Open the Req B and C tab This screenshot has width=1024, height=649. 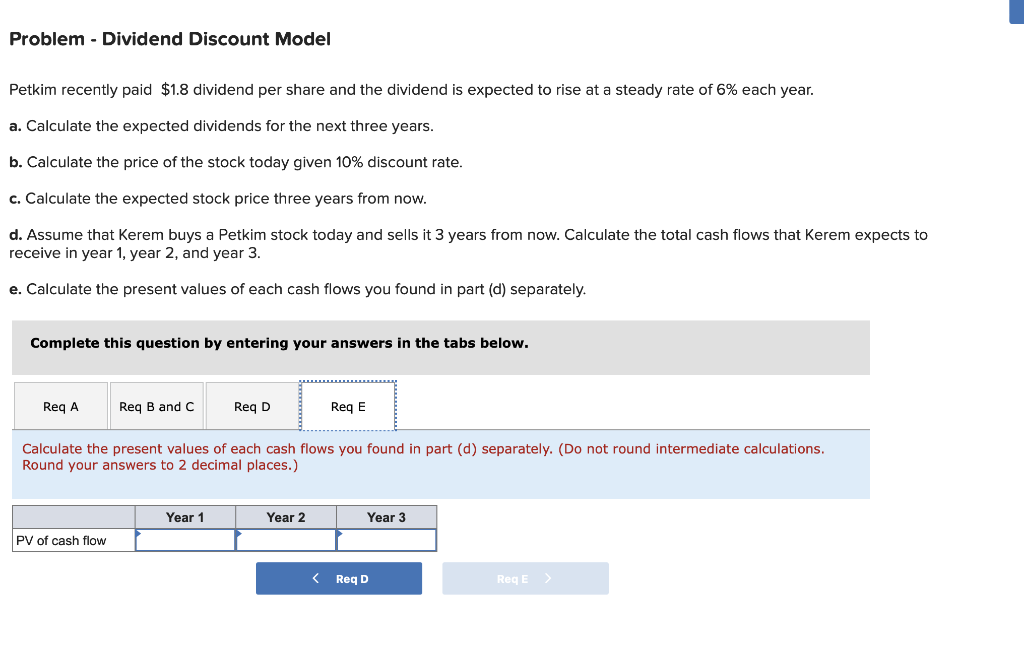(x=156, y=405)
